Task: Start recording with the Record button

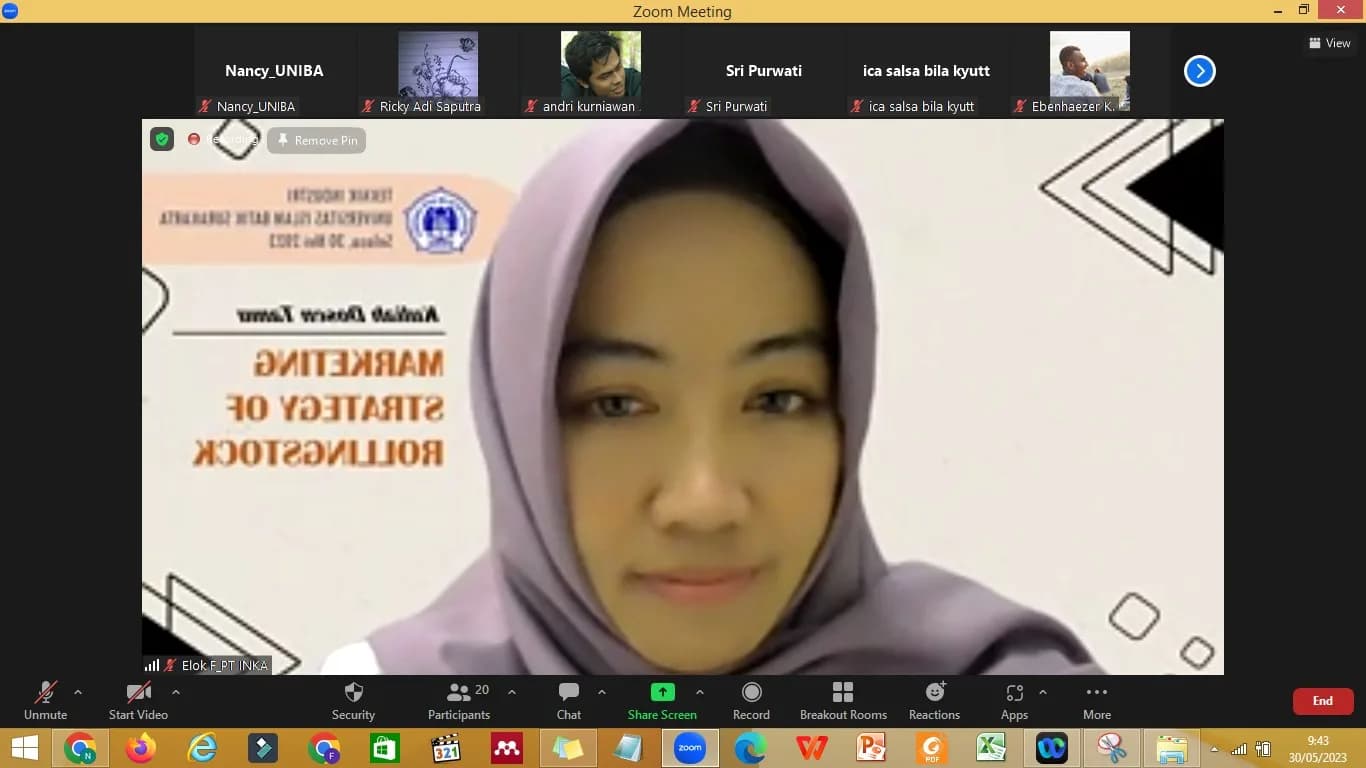Action: click(751, 700)
